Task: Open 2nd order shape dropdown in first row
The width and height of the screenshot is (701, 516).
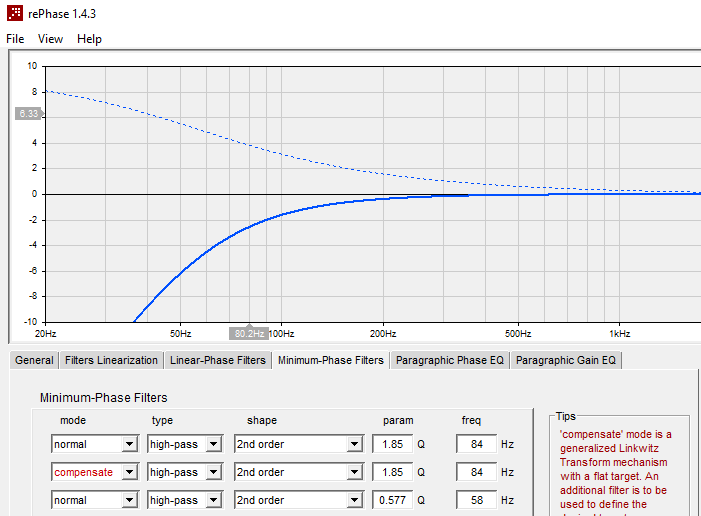Action: (355, 444)
